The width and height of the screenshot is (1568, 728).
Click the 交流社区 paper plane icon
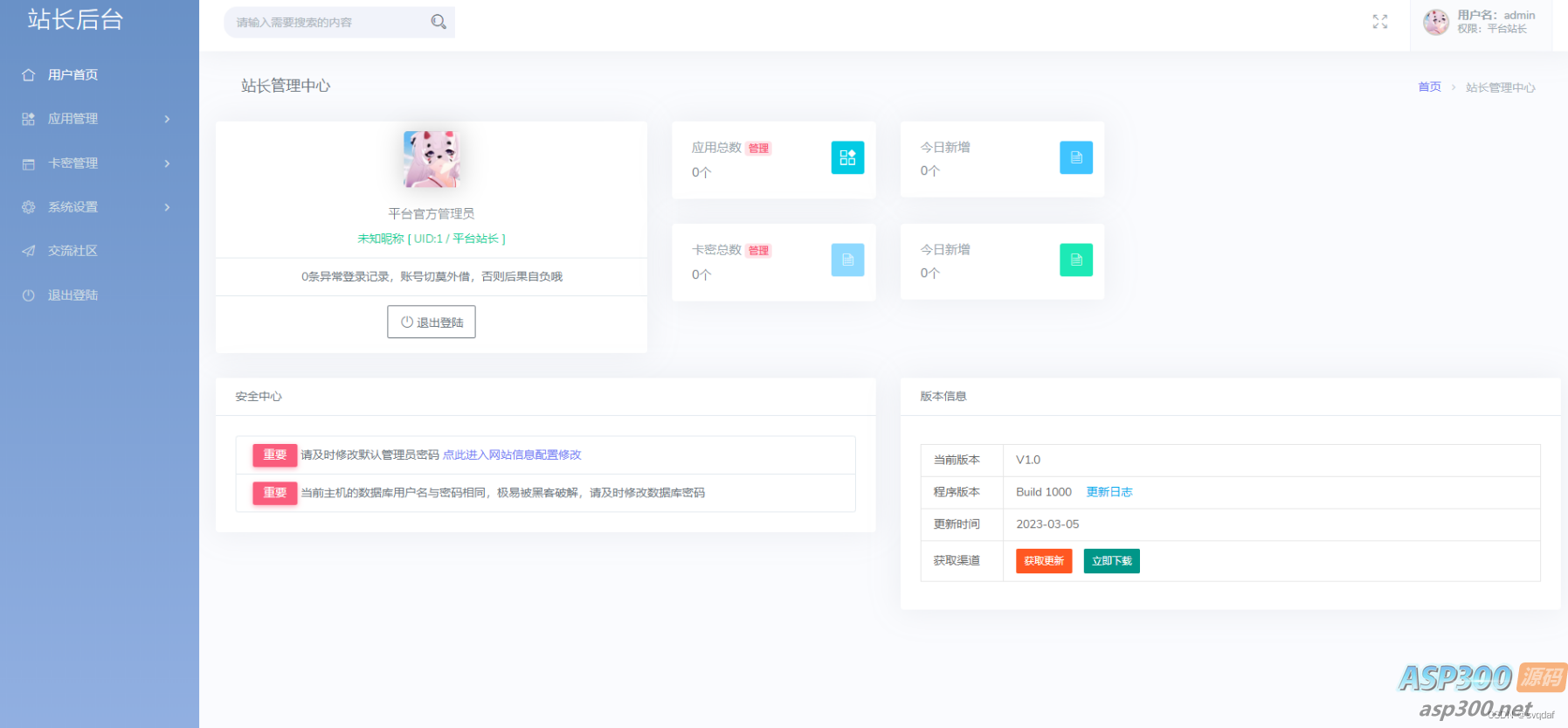pyautogui.click(x=29, y=251)
